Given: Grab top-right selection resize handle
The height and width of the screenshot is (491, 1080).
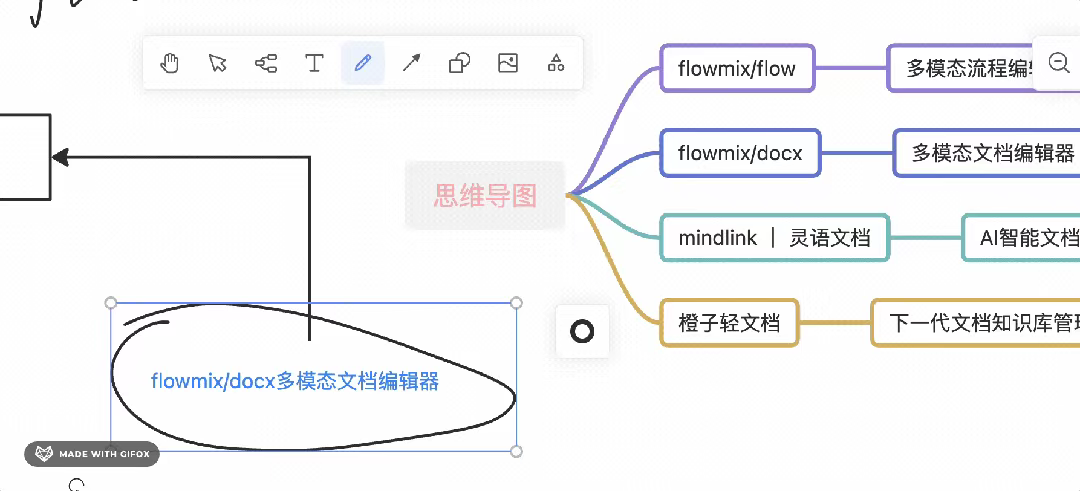Looking at the screenshot, I should point(517,303).
